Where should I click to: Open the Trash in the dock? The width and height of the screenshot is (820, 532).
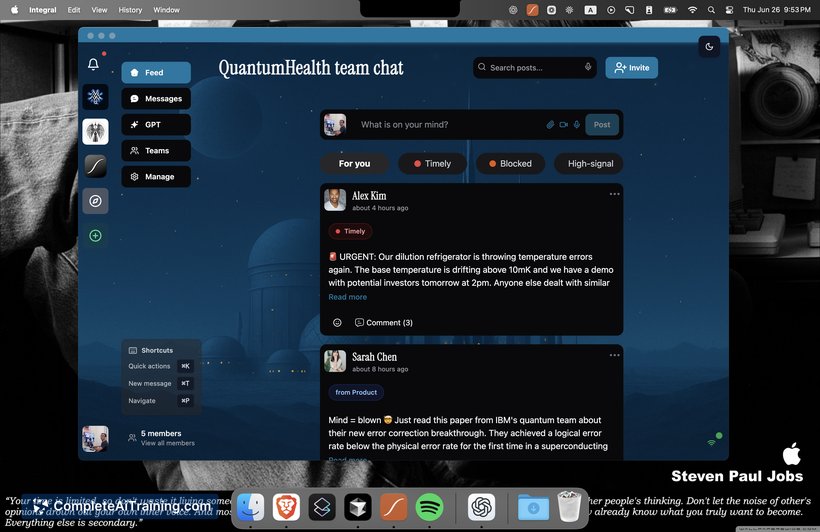point(569,506)
